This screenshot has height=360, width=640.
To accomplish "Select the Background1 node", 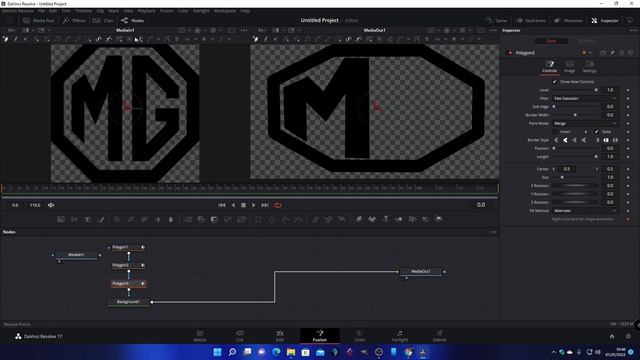I will tap(128, 302).
